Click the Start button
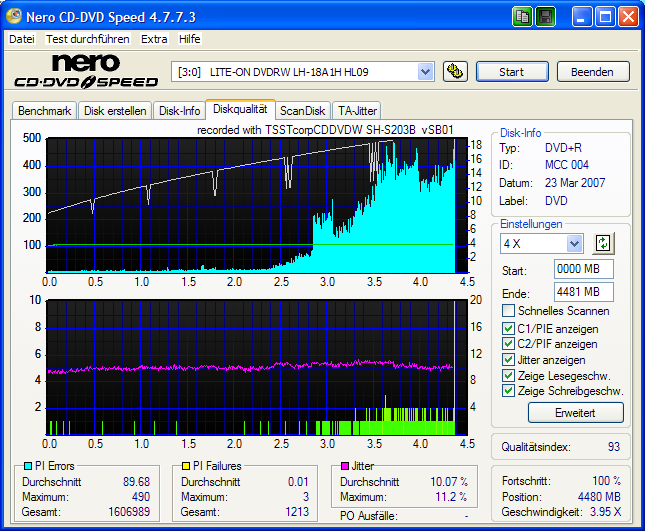Screen dimensions: 645x531 click(512, 72)
